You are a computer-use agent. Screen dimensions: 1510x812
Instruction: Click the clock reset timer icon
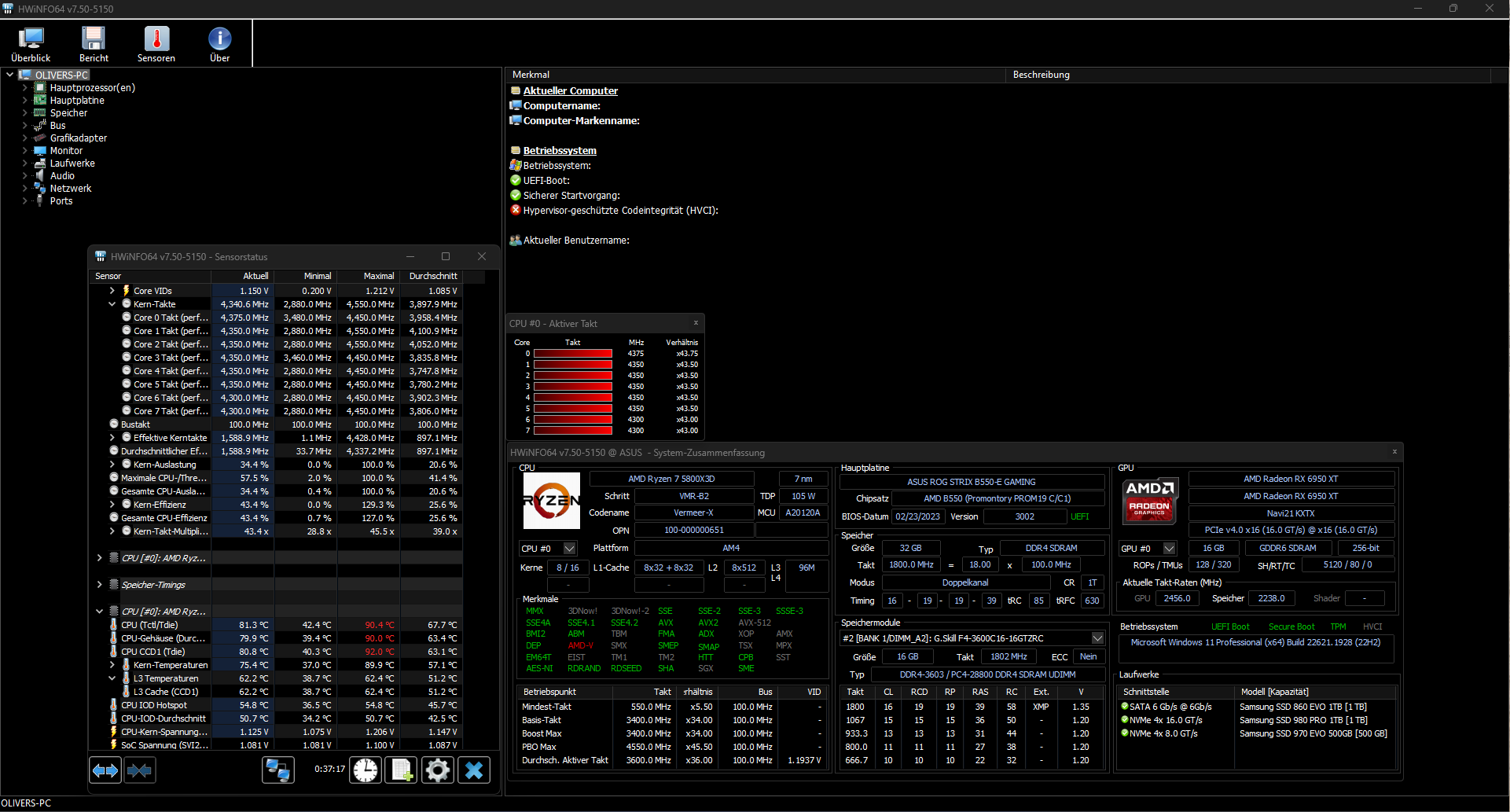[x=366, y=770]
